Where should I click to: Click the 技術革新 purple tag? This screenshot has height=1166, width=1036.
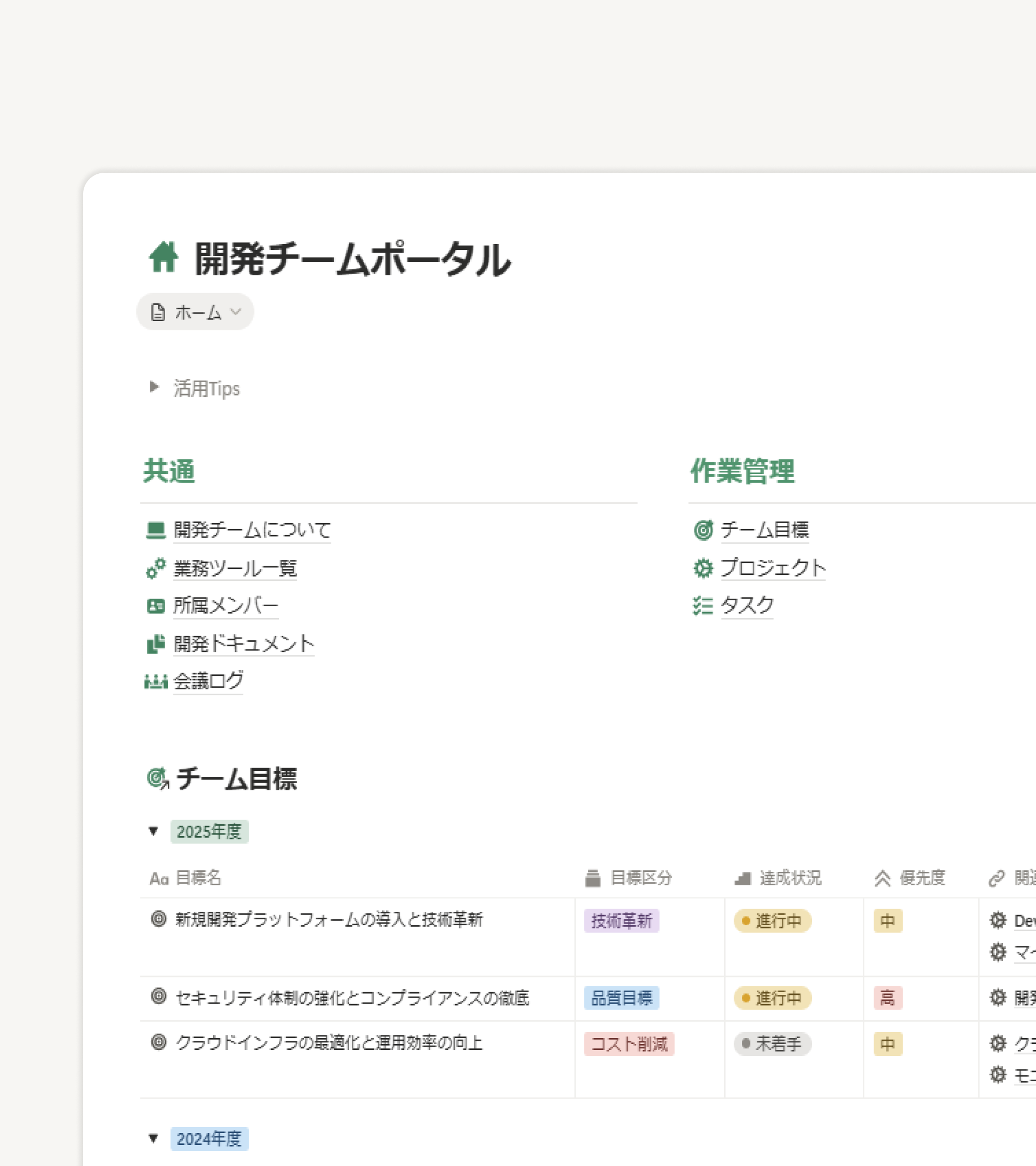pyautogui.click(x=622, y=921)
